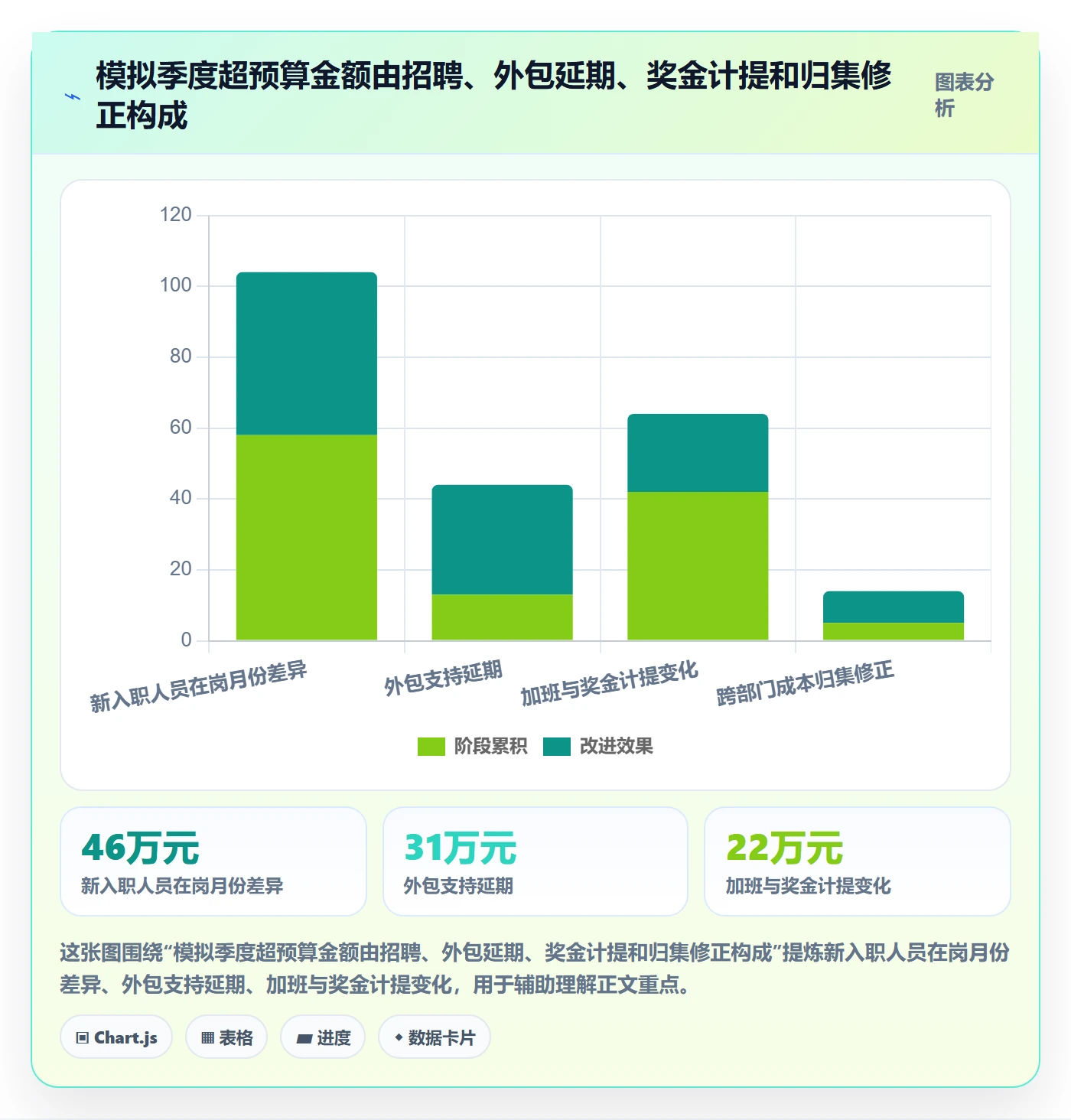Click the 外包支持延期 x-axis label

(443, 678)
